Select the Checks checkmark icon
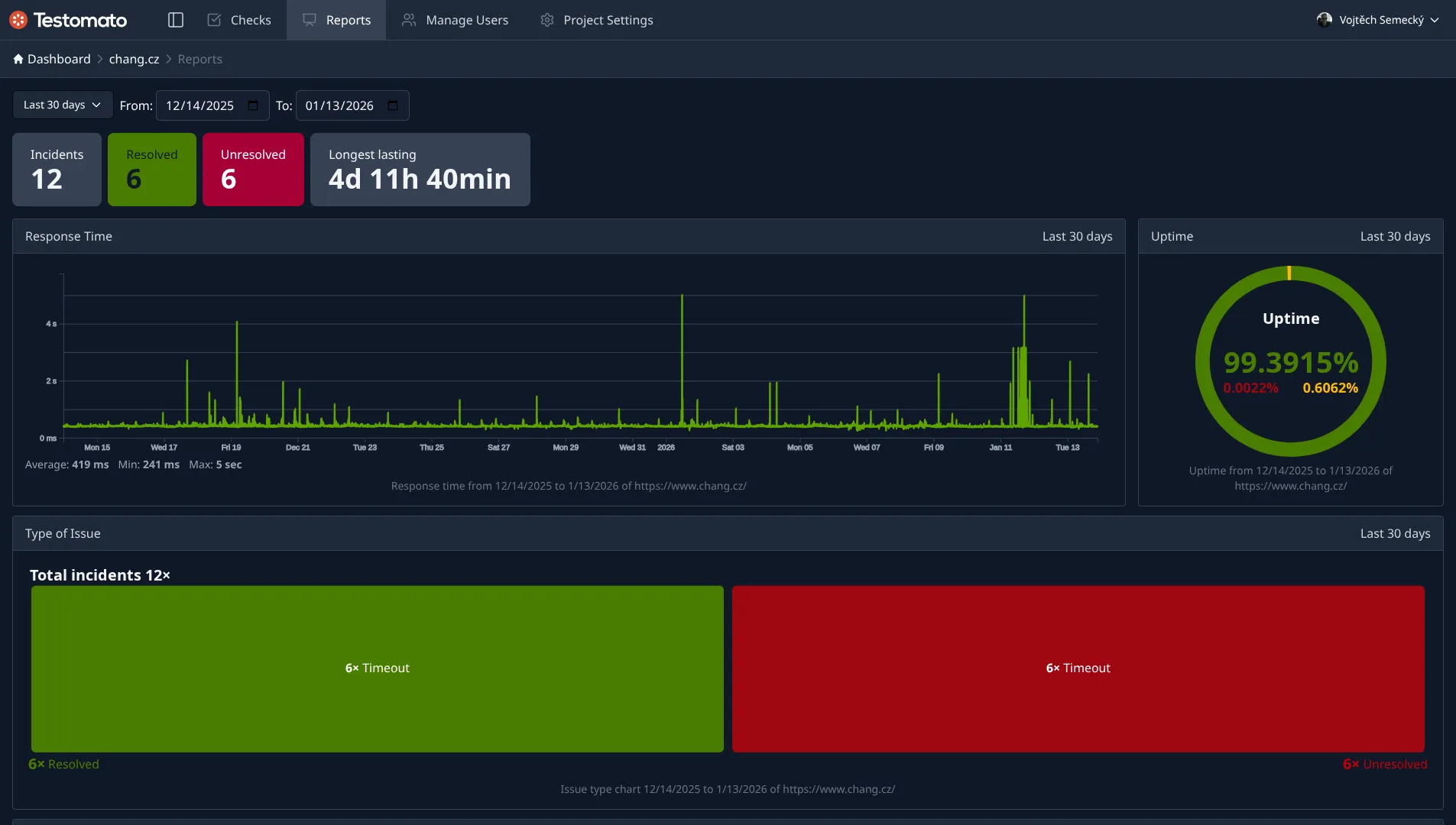 coord(215,19)
